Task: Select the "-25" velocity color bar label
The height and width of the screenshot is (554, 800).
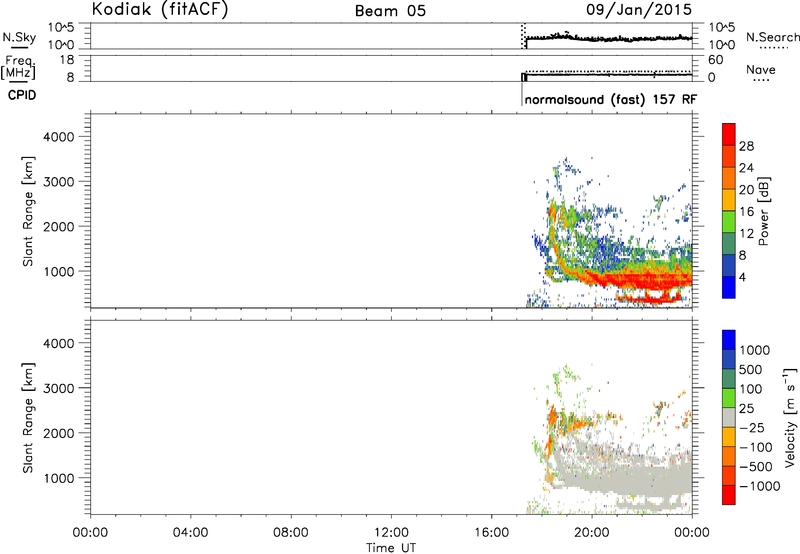Action: click(x=751, y=428)
